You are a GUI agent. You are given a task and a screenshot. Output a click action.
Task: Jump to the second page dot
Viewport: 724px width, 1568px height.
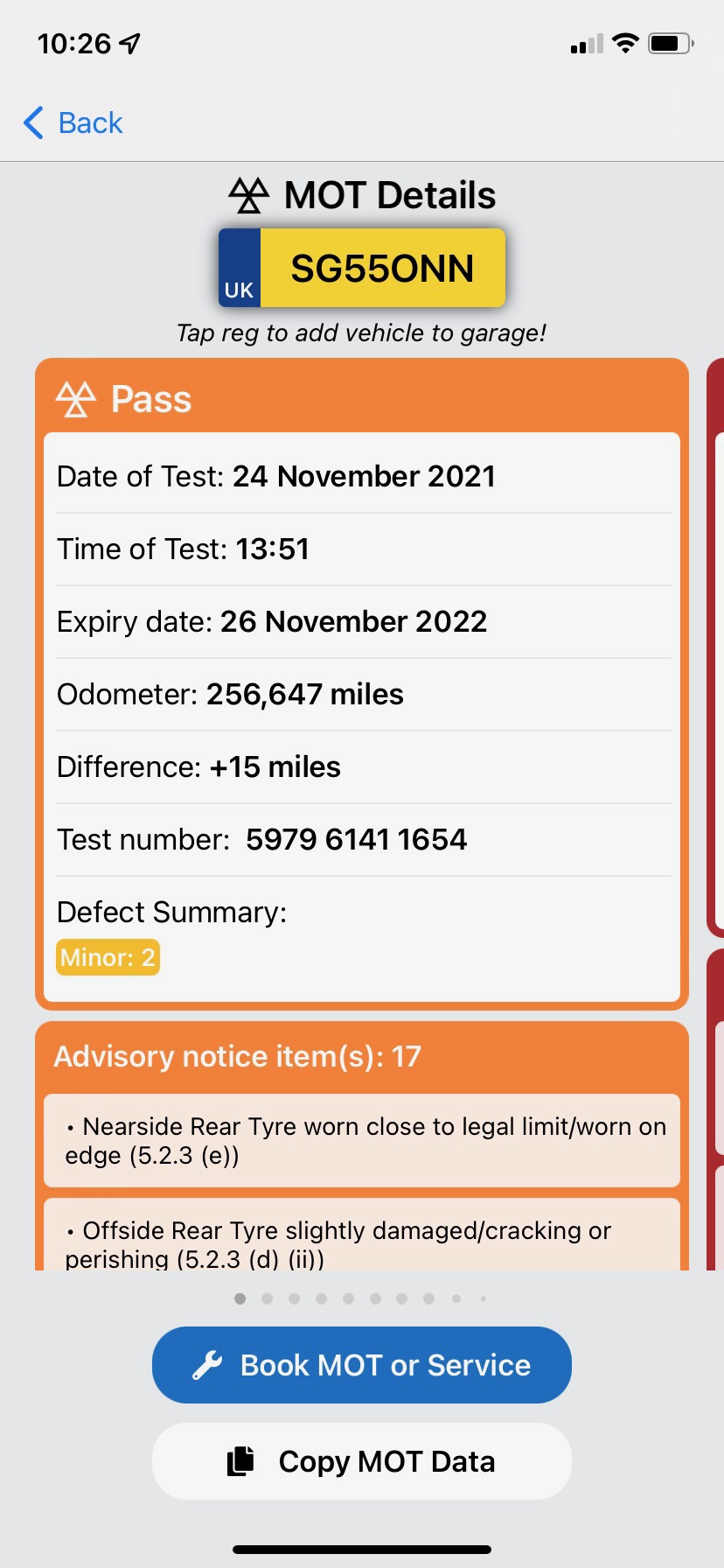click(268, 1298)
